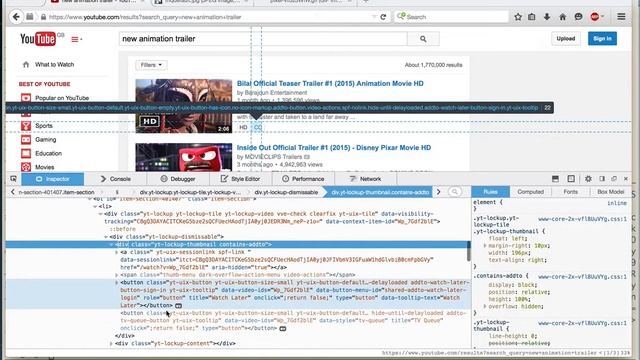640x360 pixels.
Task: Collapse the yt-lockup-thumbnail div node
Action: [111, 244]
